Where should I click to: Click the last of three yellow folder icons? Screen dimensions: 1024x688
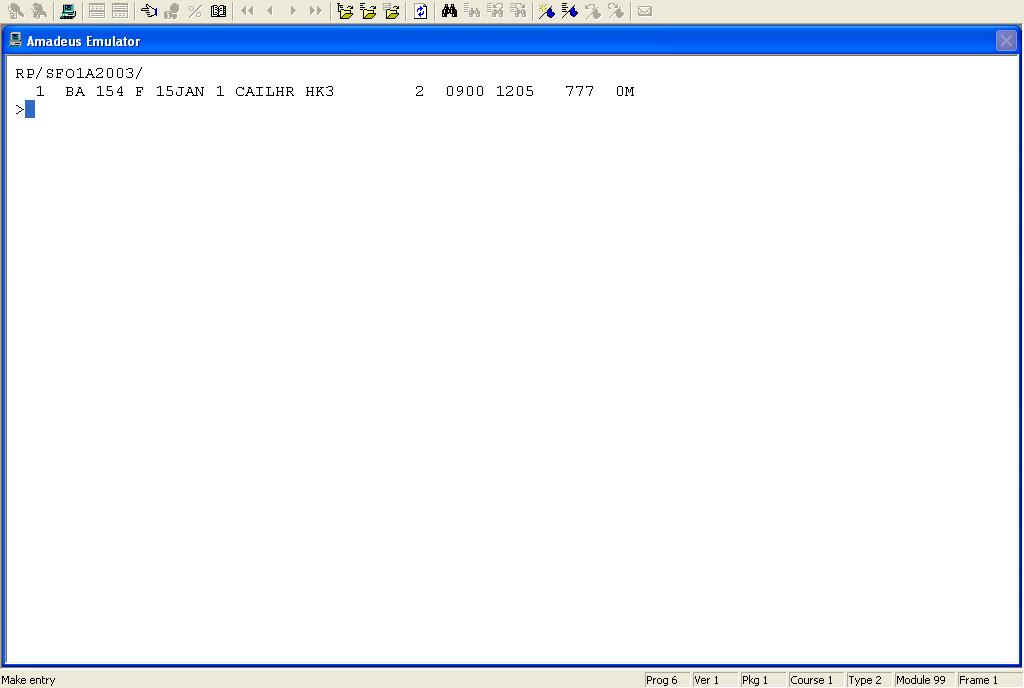click(x=391, y=11)
